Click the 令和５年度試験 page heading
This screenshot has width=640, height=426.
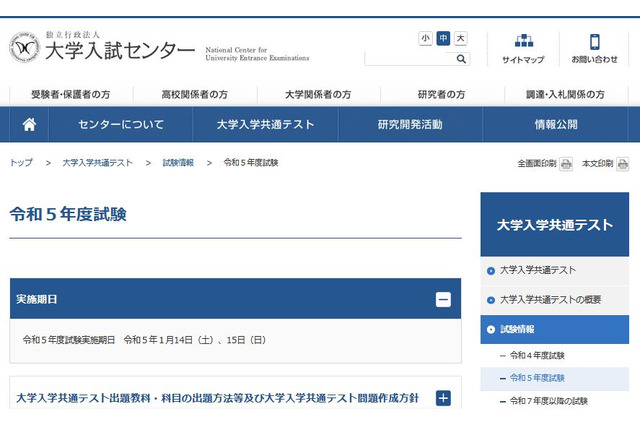point(68,214)
